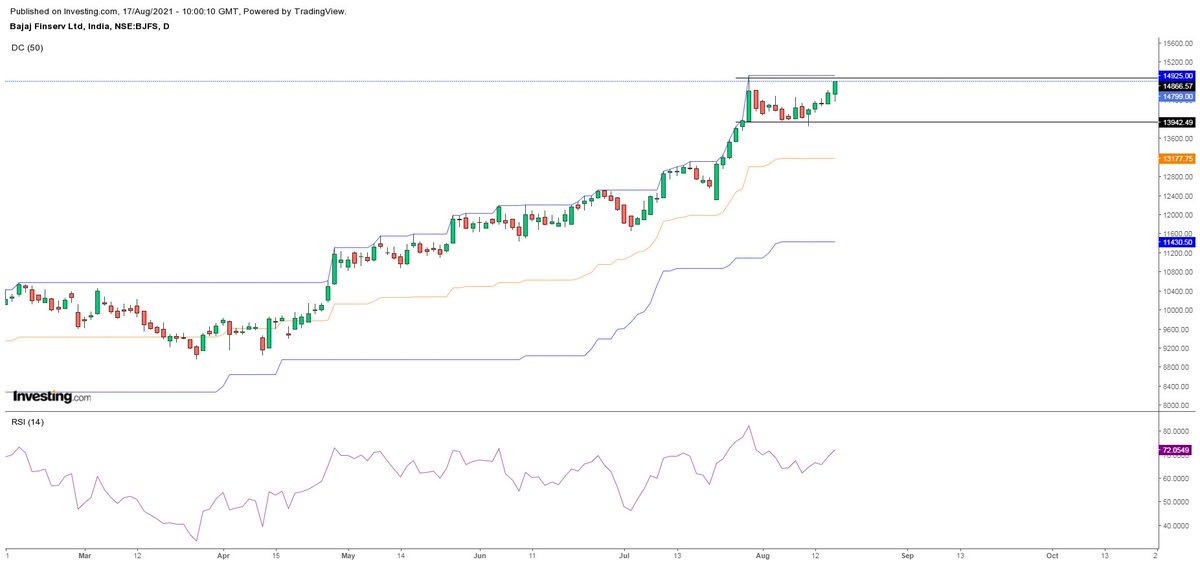Click the orange 13177.75 price tag
The width and height of the screenshot is (1200, 564).
tap(1175, 158)
